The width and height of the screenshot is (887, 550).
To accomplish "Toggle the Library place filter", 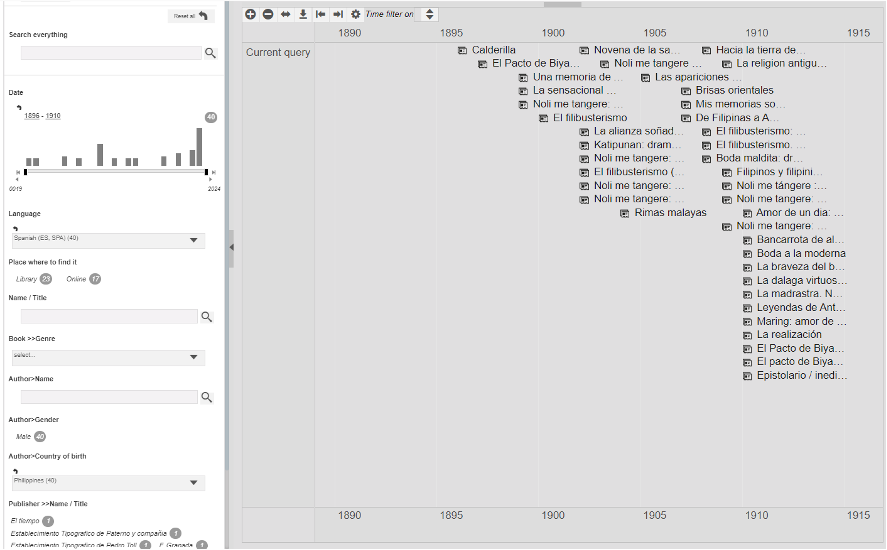I will (26, 279).
